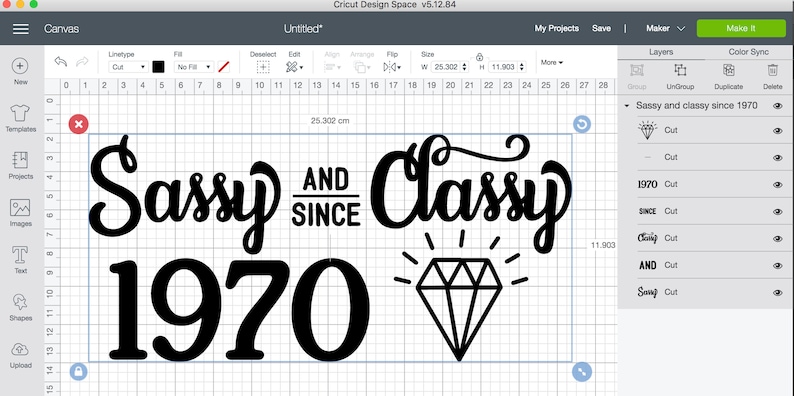Screen dimensions: 794x396
Task: Open the Fill dropdown set to No Fill
Action: coord(194,67)
